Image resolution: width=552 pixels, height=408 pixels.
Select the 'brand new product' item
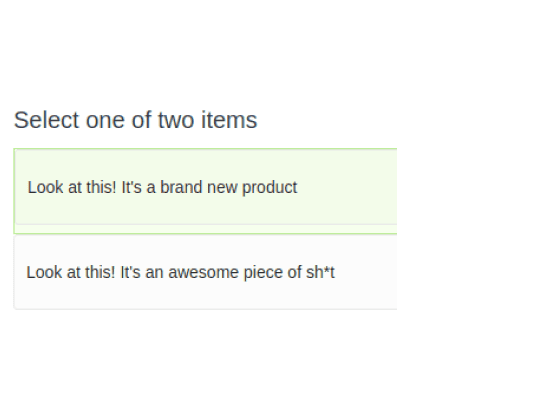(205, 191)
